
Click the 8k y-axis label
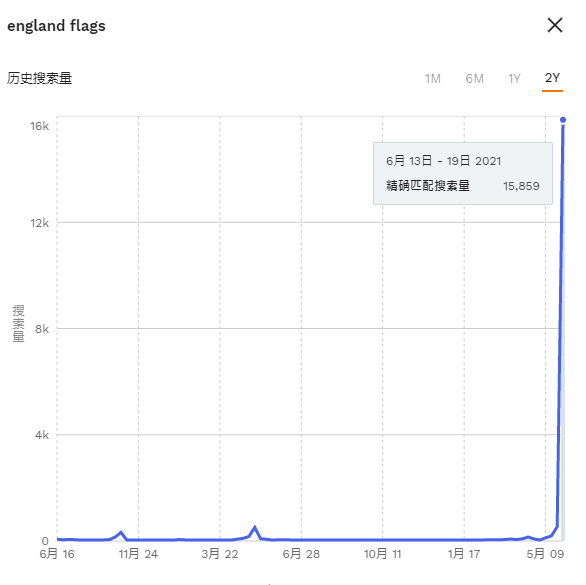coord(42,329)
